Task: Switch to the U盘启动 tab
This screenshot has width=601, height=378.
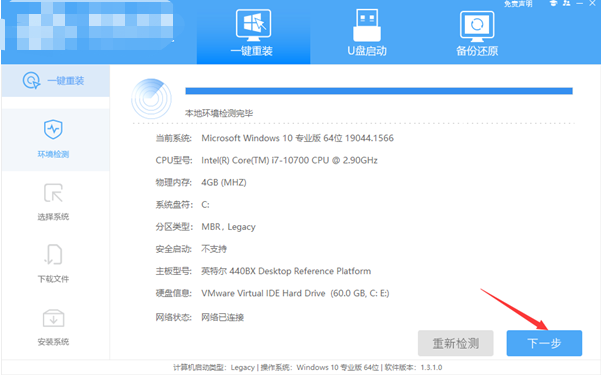Action: click(x=367, y=32)
